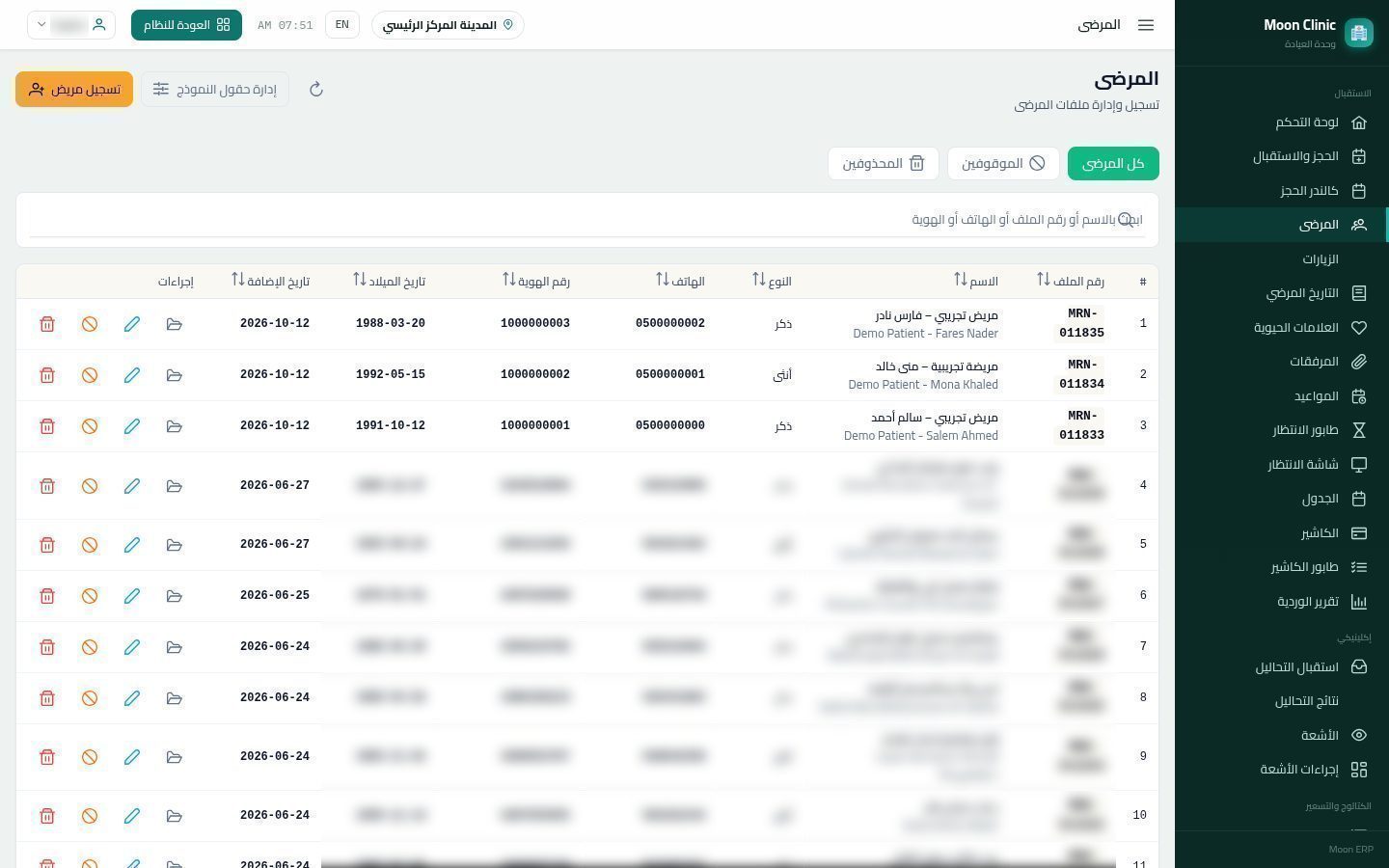Sort table by النوع column
1389x868 pixels.
(x=759, y=280)
